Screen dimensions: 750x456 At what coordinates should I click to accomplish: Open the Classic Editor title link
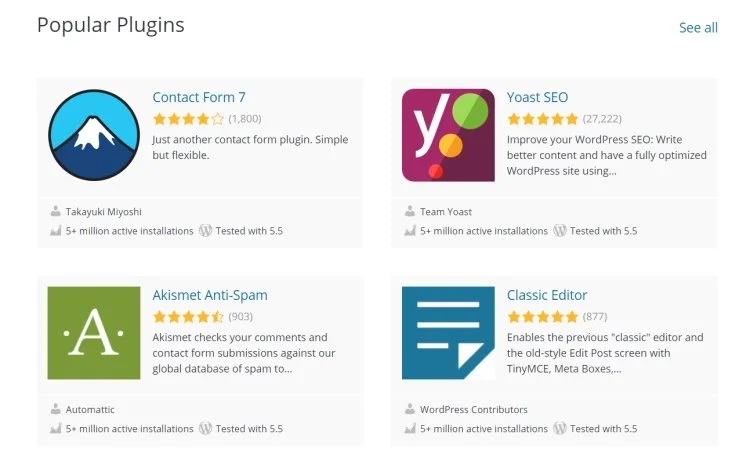(547, 295)
